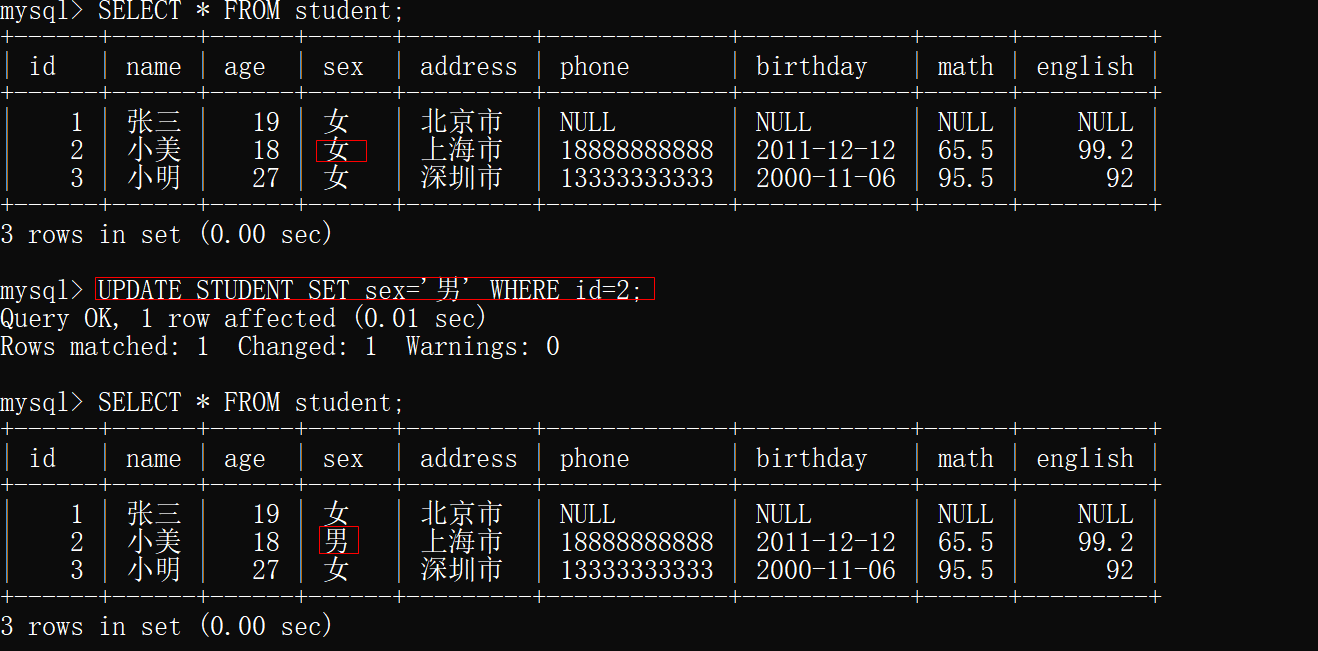The height and width of the screenshot is (651, 1318).
Task: Click 深圳市 in the top table
Action: (x=461, y=178)
